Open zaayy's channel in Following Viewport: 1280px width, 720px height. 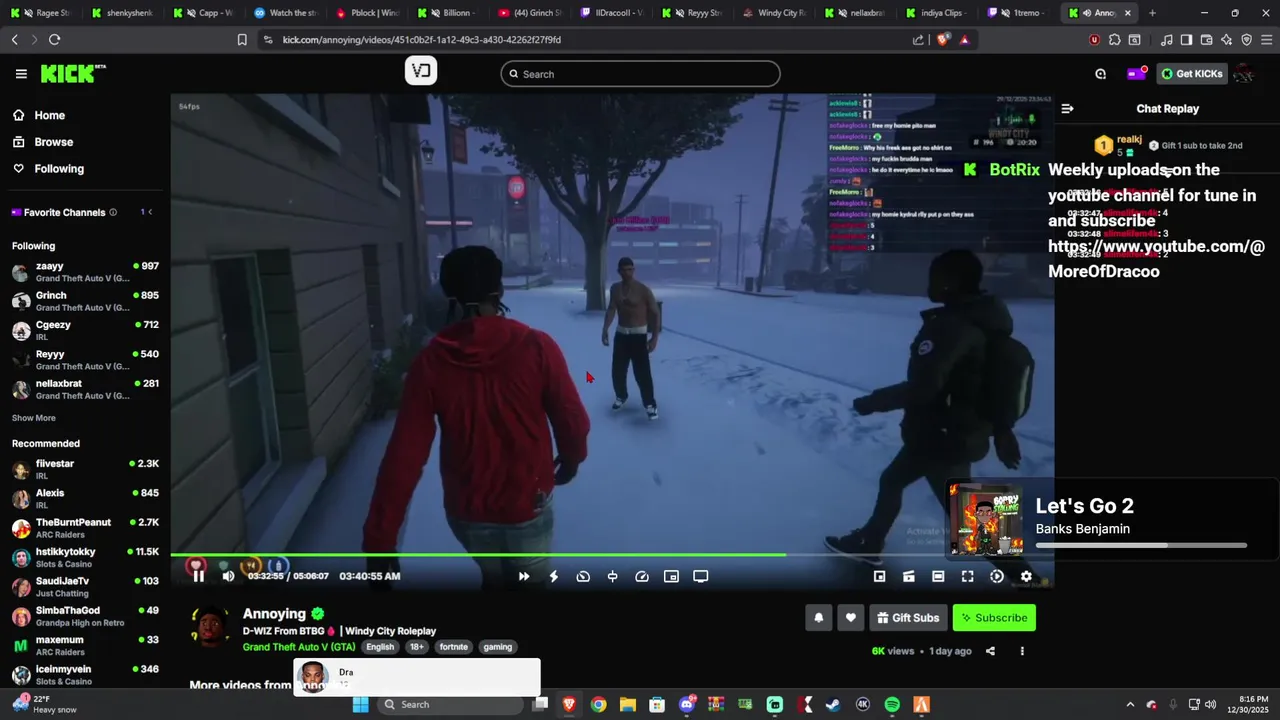tap(85, 272)
